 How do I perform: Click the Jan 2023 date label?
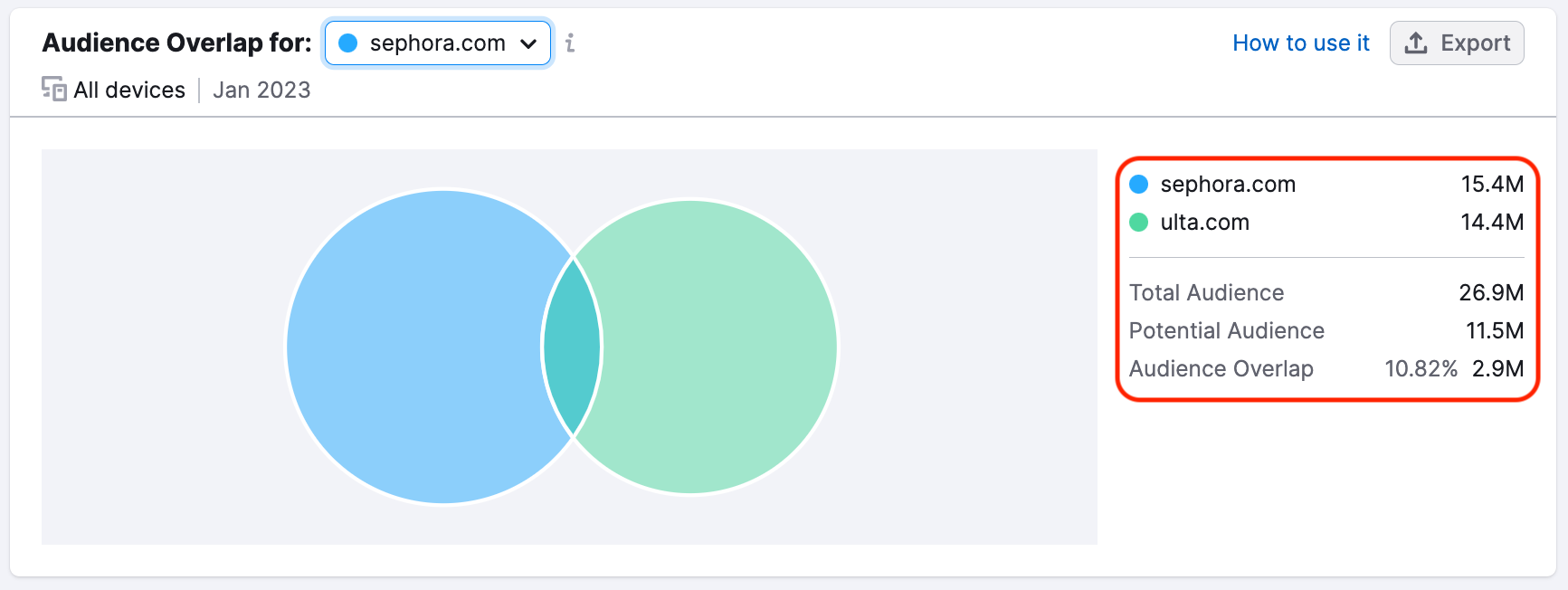[x=261, y=90]
